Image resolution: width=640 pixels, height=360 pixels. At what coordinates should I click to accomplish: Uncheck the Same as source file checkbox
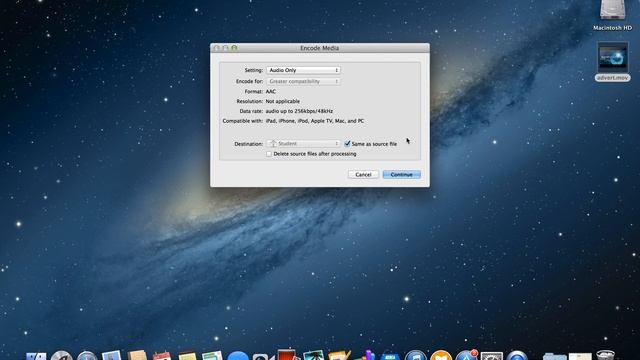click(x=347, y=144)
